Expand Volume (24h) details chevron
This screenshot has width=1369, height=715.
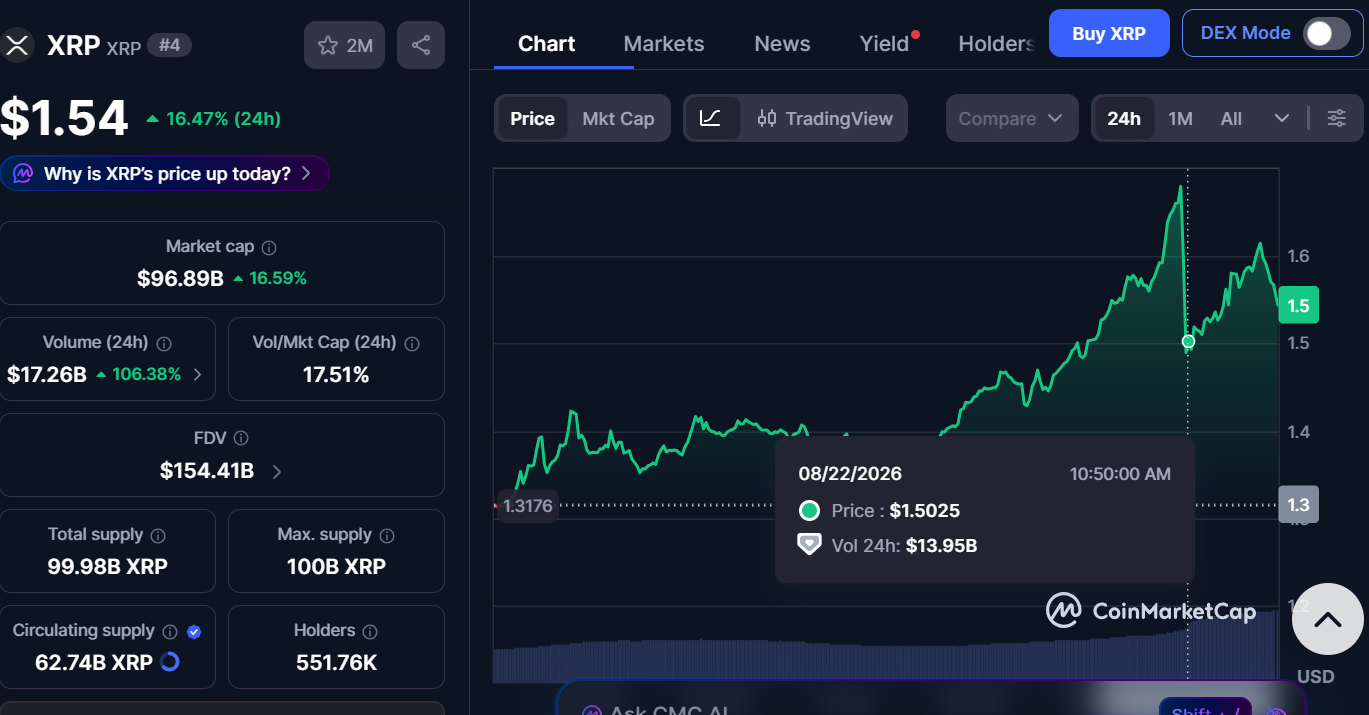click(x=197, y=375)
